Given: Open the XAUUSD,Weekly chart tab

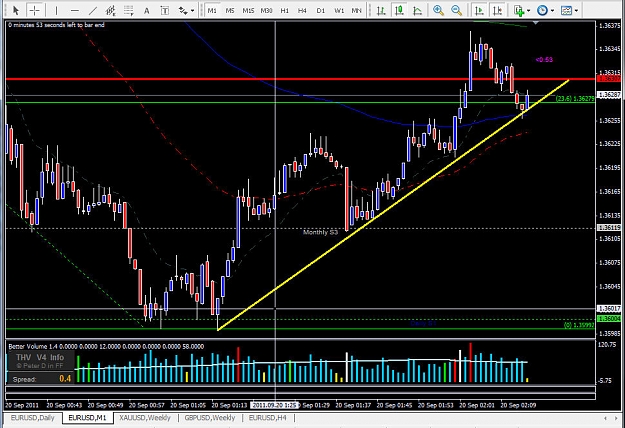Looking at the screenshot, I should (x=145, y=418).
